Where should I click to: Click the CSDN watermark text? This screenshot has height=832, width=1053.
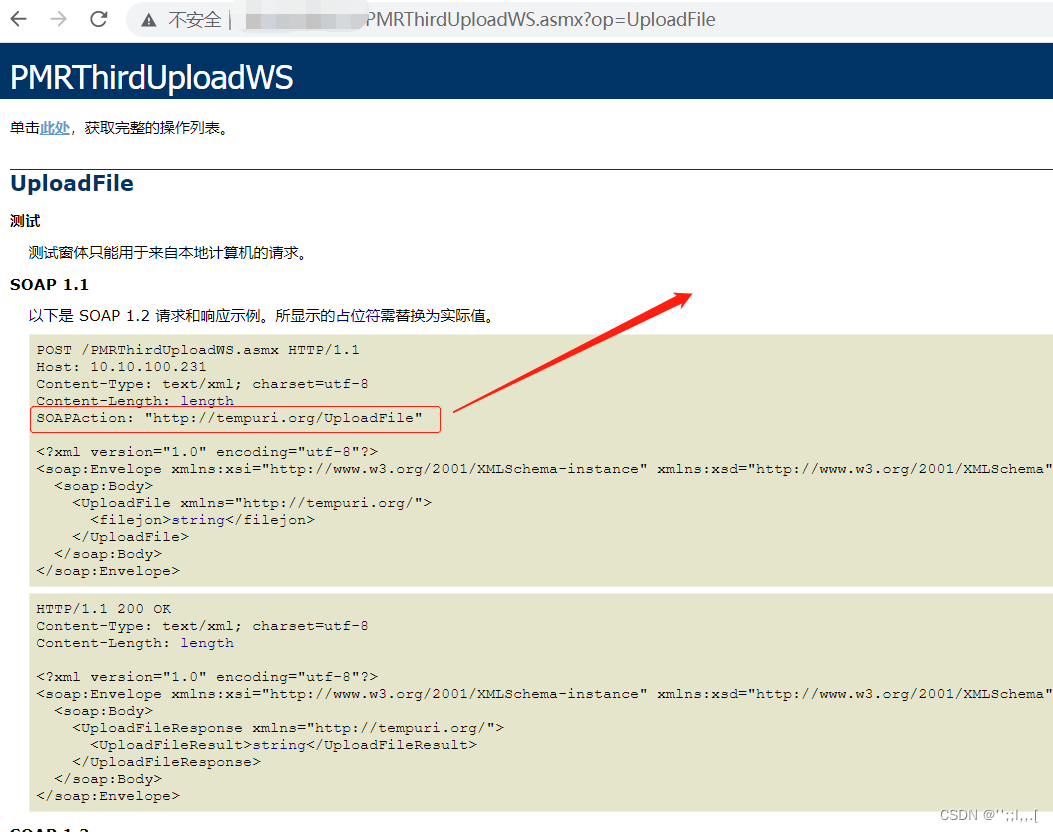coord(990,814)
